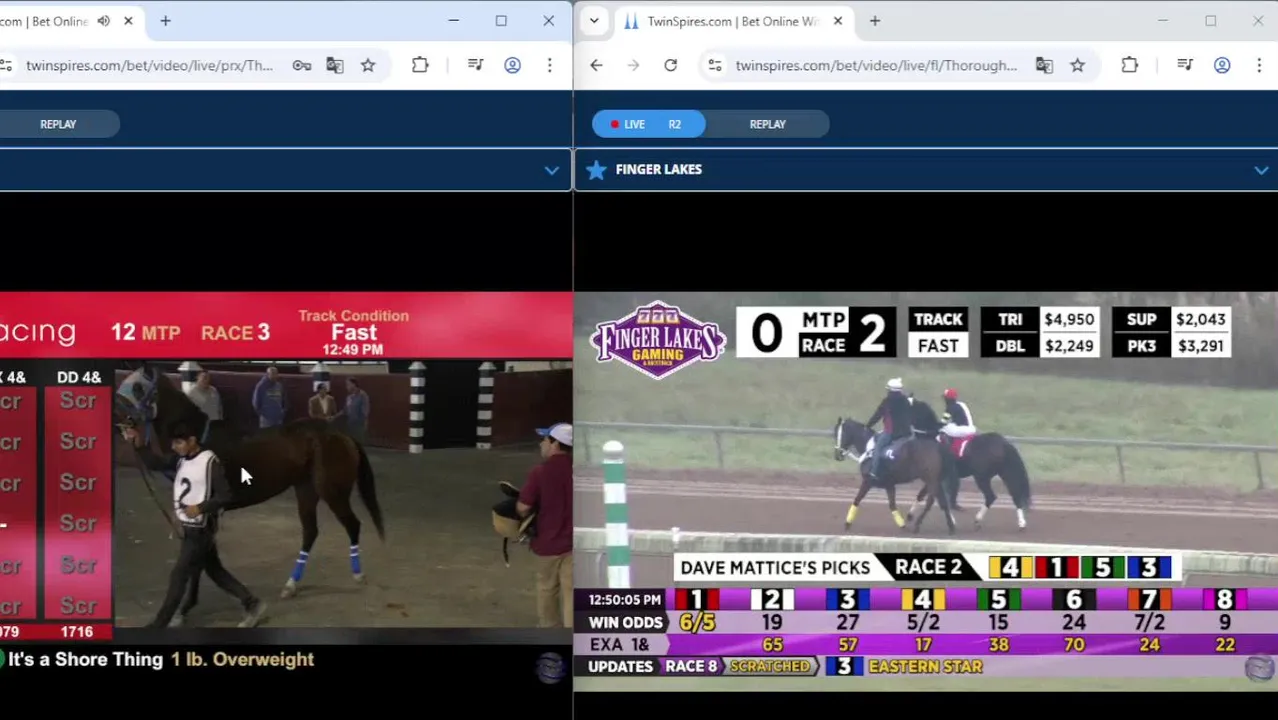
Task: Click password key icon in left address bar
Action: 301,65
